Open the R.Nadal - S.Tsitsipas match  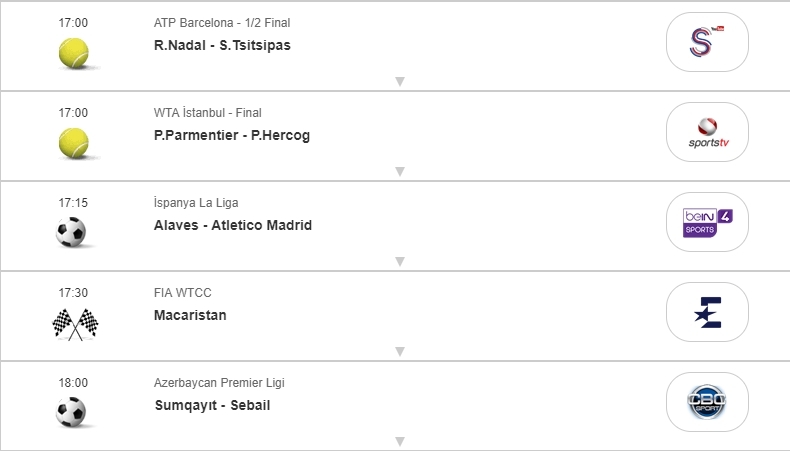tap(222, 45)
